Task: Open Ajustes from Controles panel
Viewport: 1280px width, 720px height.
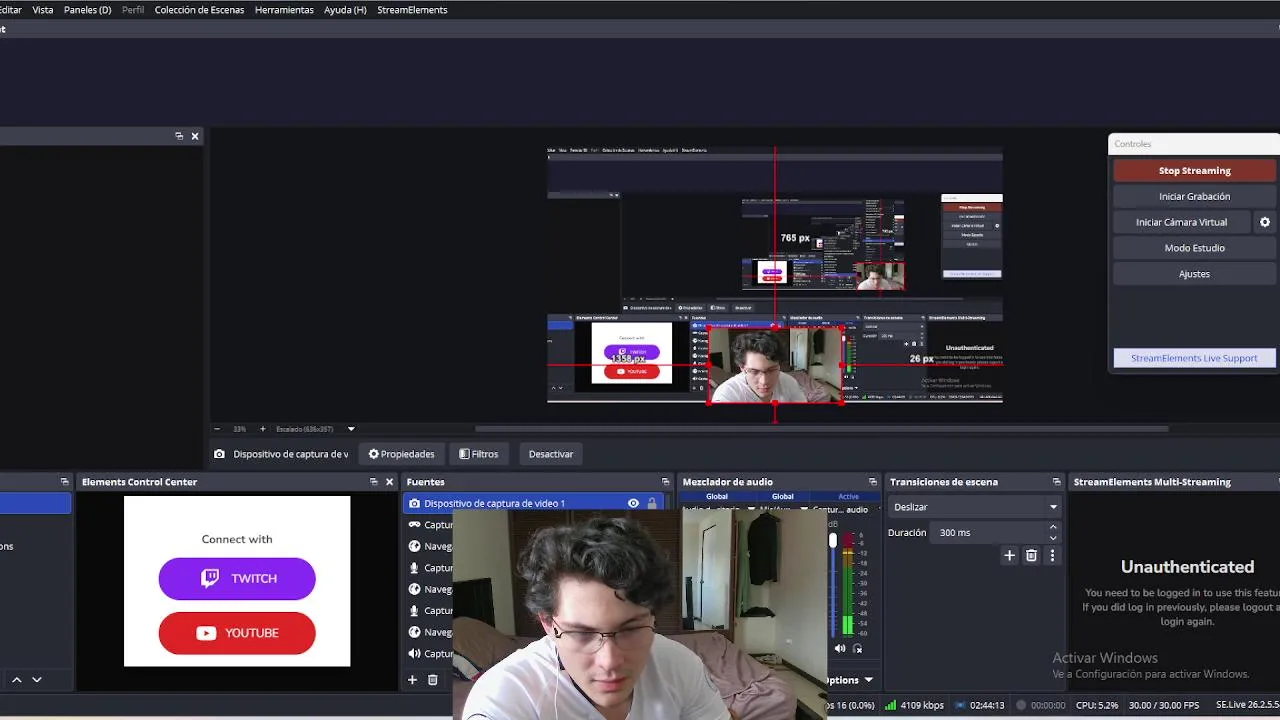Action: [x=1195, y=274]
